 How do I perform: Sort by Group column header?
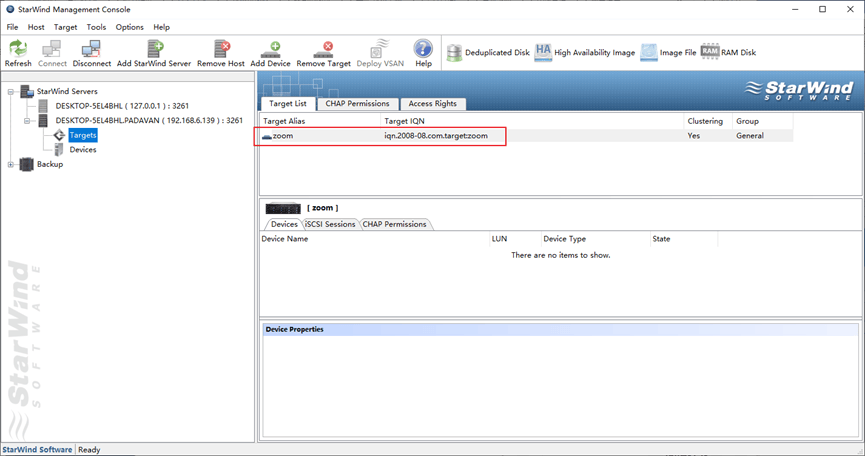pos(762,121)
